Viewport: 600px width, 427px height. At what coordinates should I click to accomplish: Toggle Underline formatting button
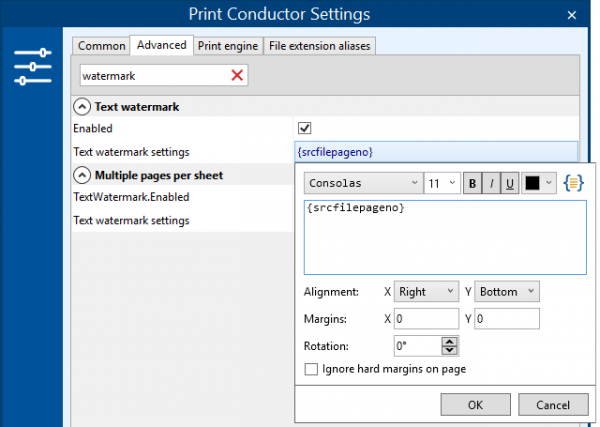(510, 183)
